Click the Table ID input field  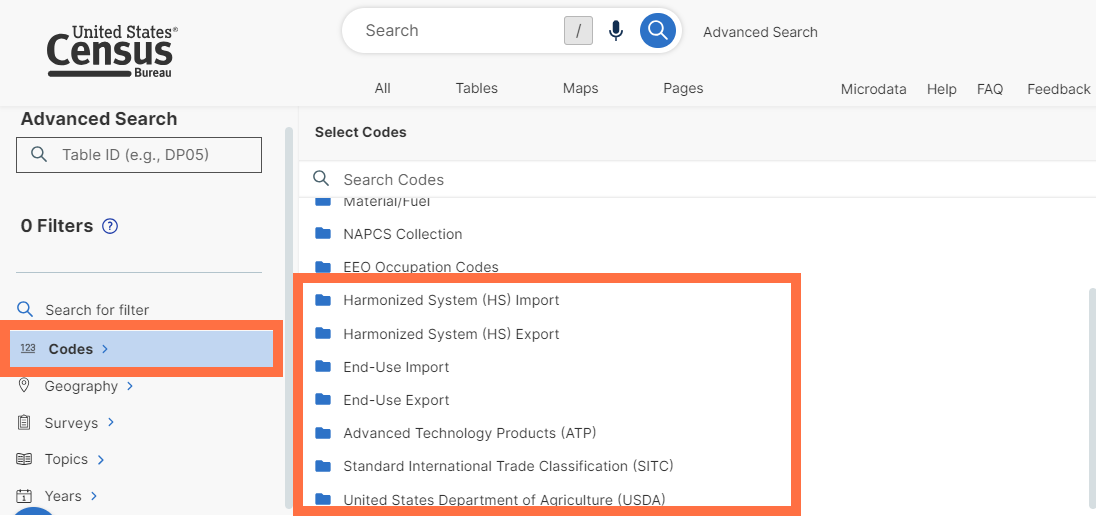pos(139,154)
